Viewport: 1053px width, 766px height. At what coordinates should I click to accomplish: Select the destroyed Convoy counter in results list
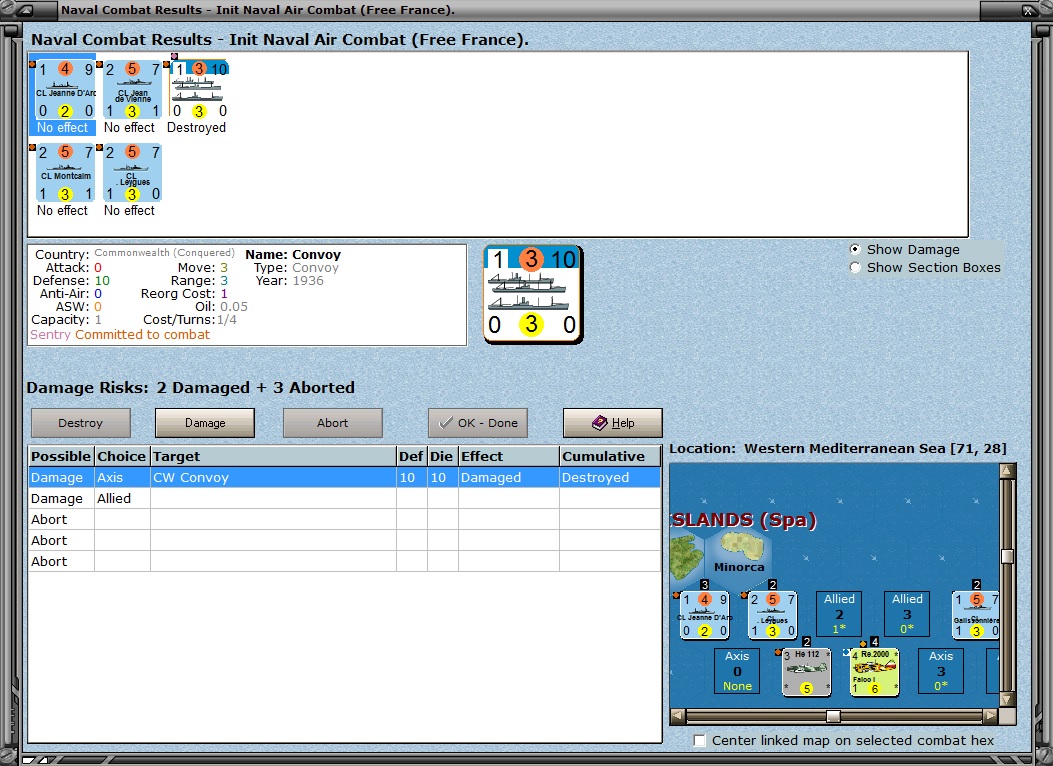[x=199, y=91]
